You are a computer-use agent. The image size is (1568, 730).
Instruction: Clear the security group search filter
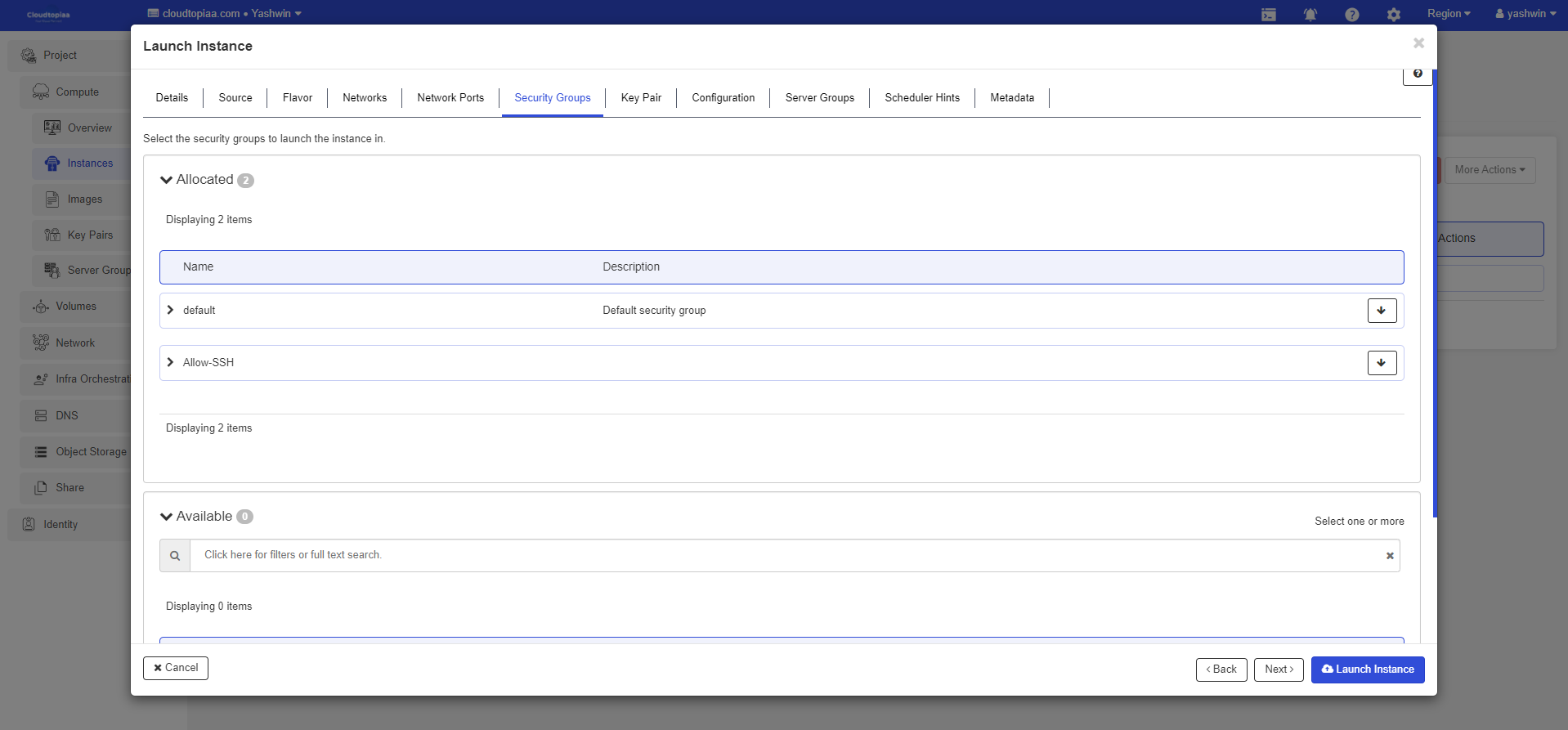click(x=1389, y=556)
